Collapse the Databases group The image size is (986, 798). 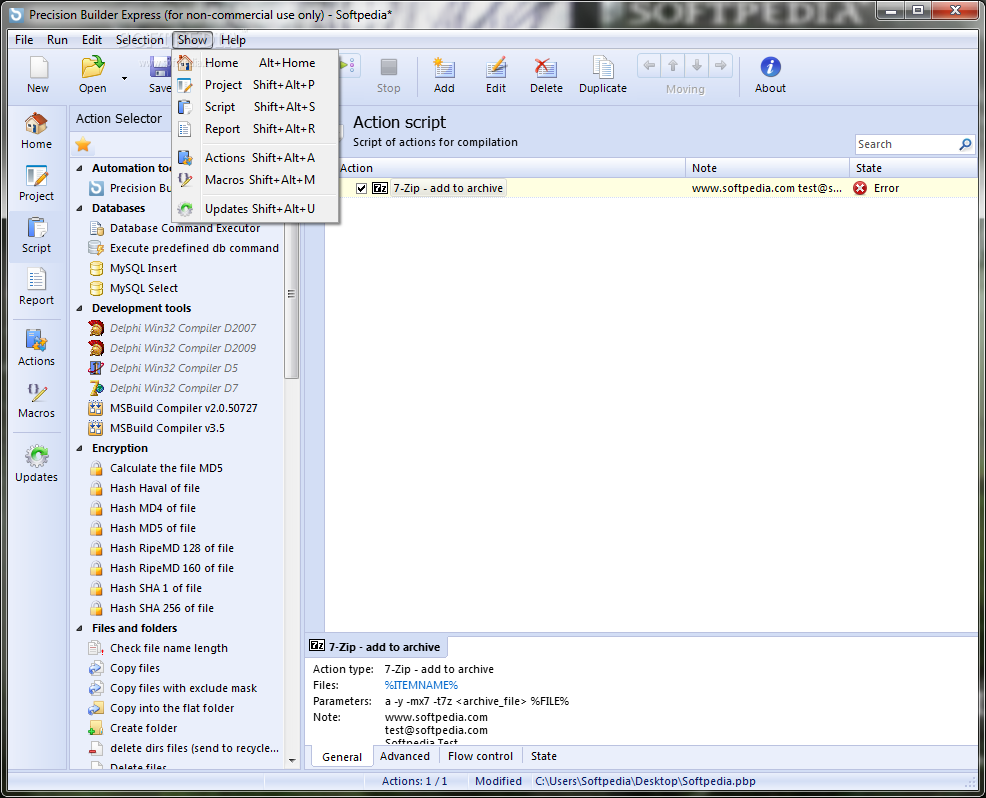point(80,209)
